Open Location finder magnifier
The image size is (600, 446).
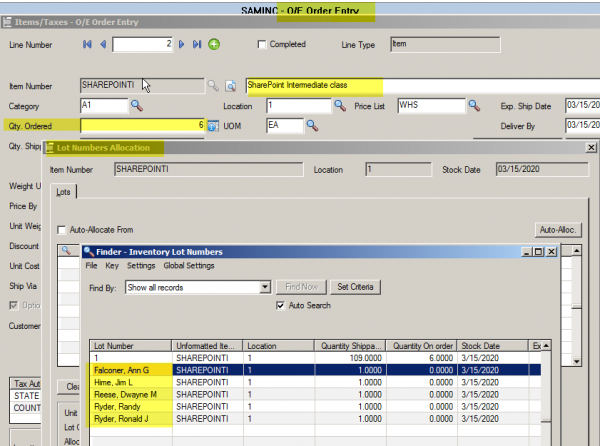[340, 105]
